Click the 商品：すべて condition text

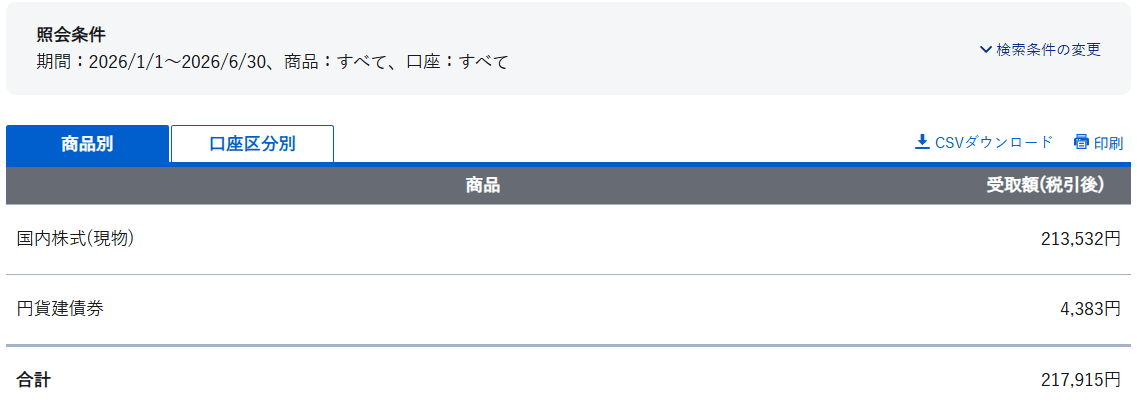tap(336, 62)
